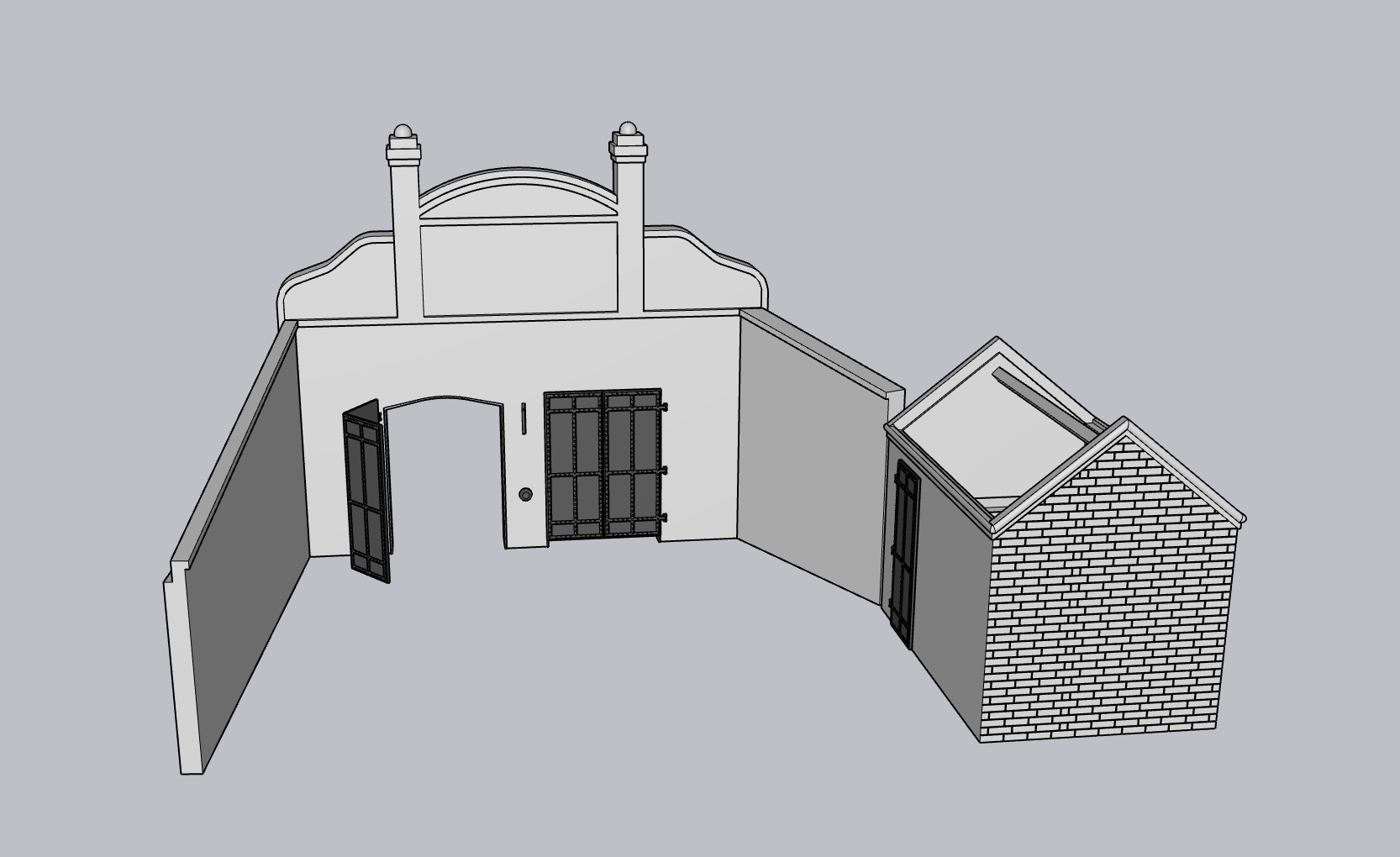Click the left pillar's dome finial
The image size is (1400, 857).
(x=403, y=132)
